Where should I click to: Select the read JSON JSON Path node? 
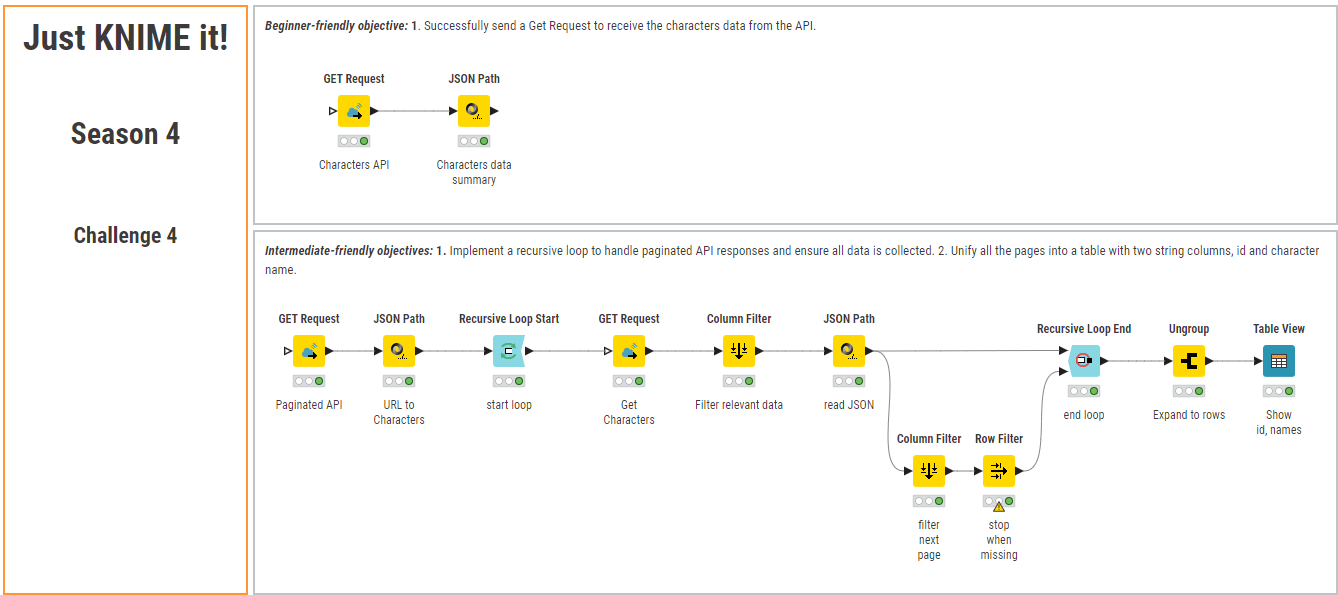point(849,351)
